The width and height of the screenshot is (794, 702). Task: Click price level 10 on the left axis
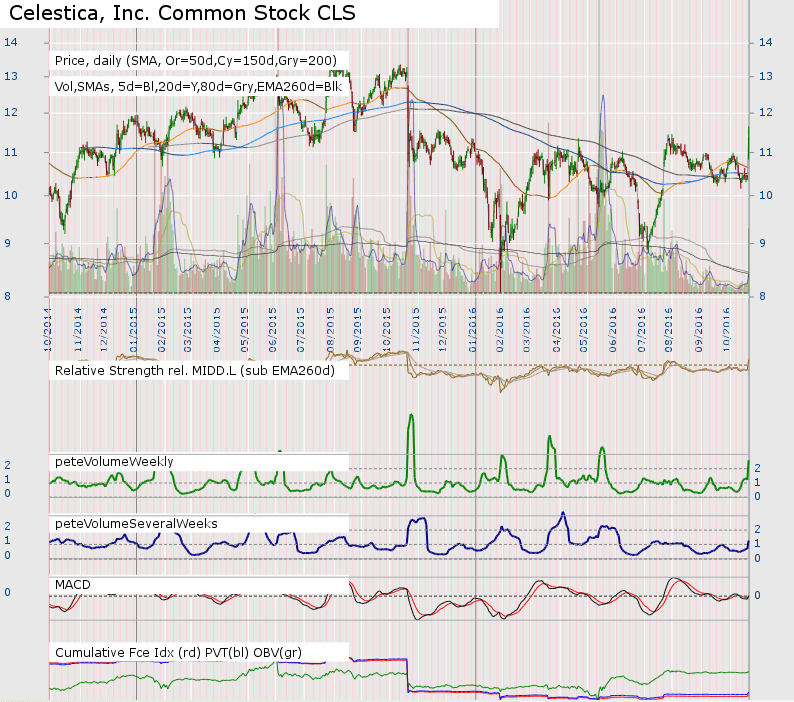coord(11,195)
